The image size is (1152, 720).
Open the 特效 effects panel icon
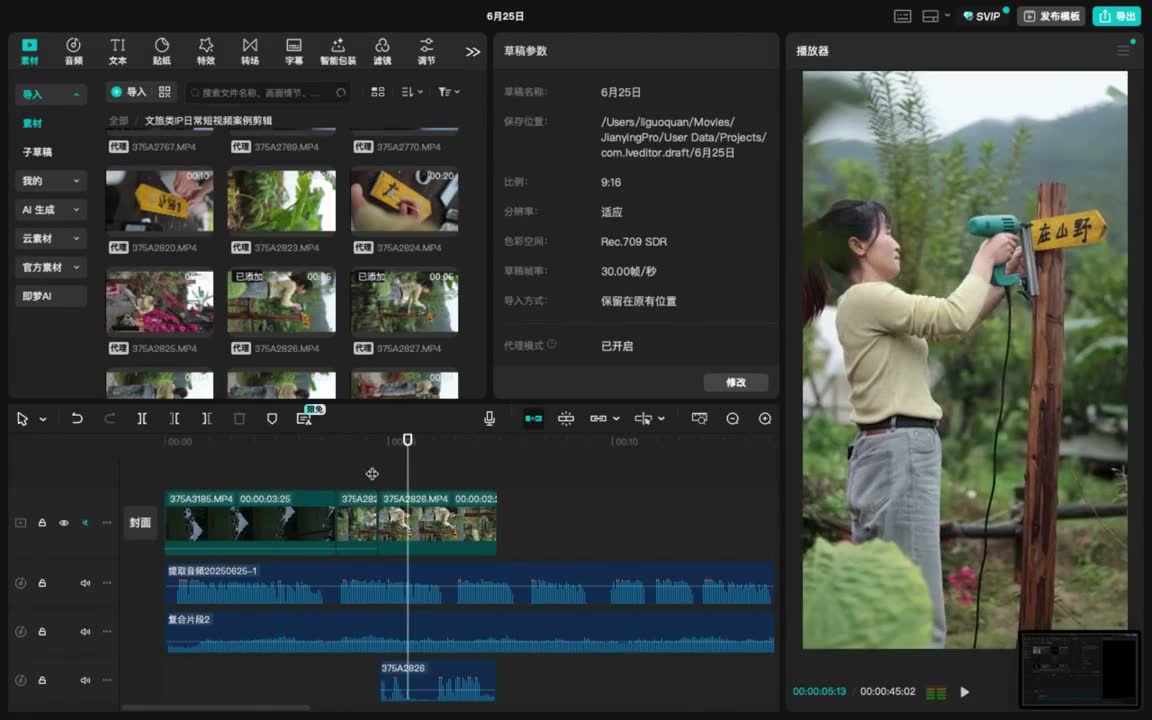[x=206, y=51]
